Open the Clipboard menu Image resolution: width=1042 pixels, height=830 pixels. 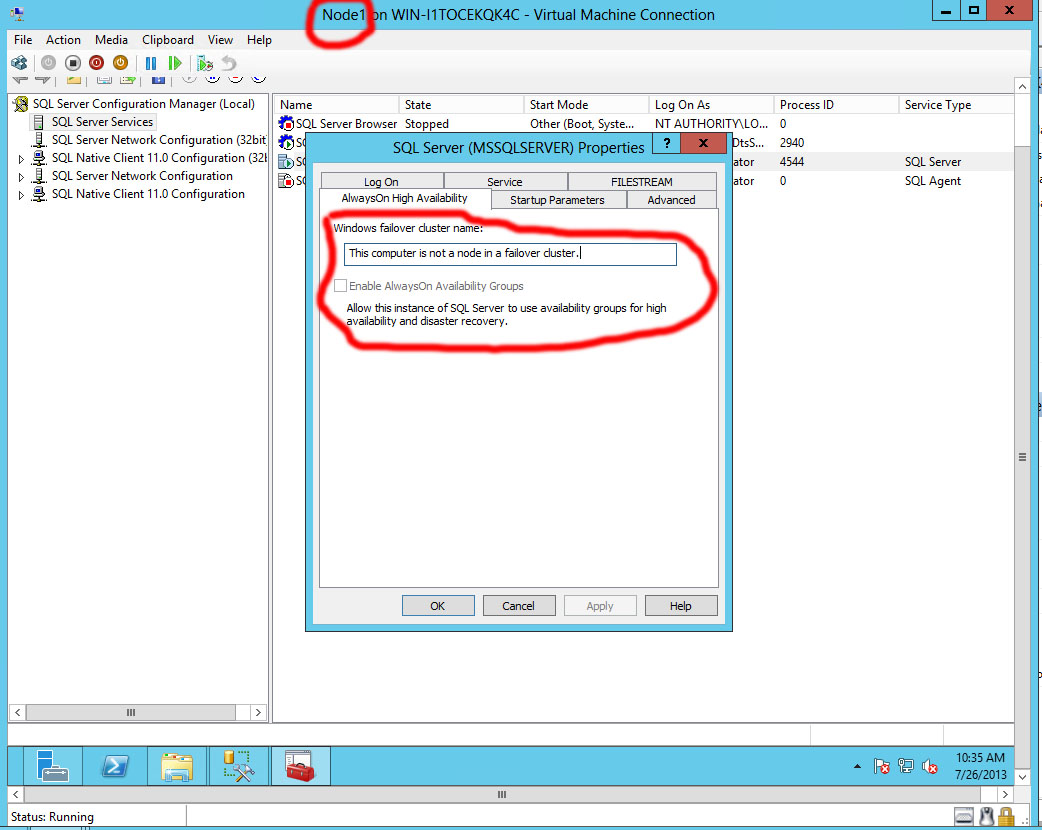click(167, 40)
